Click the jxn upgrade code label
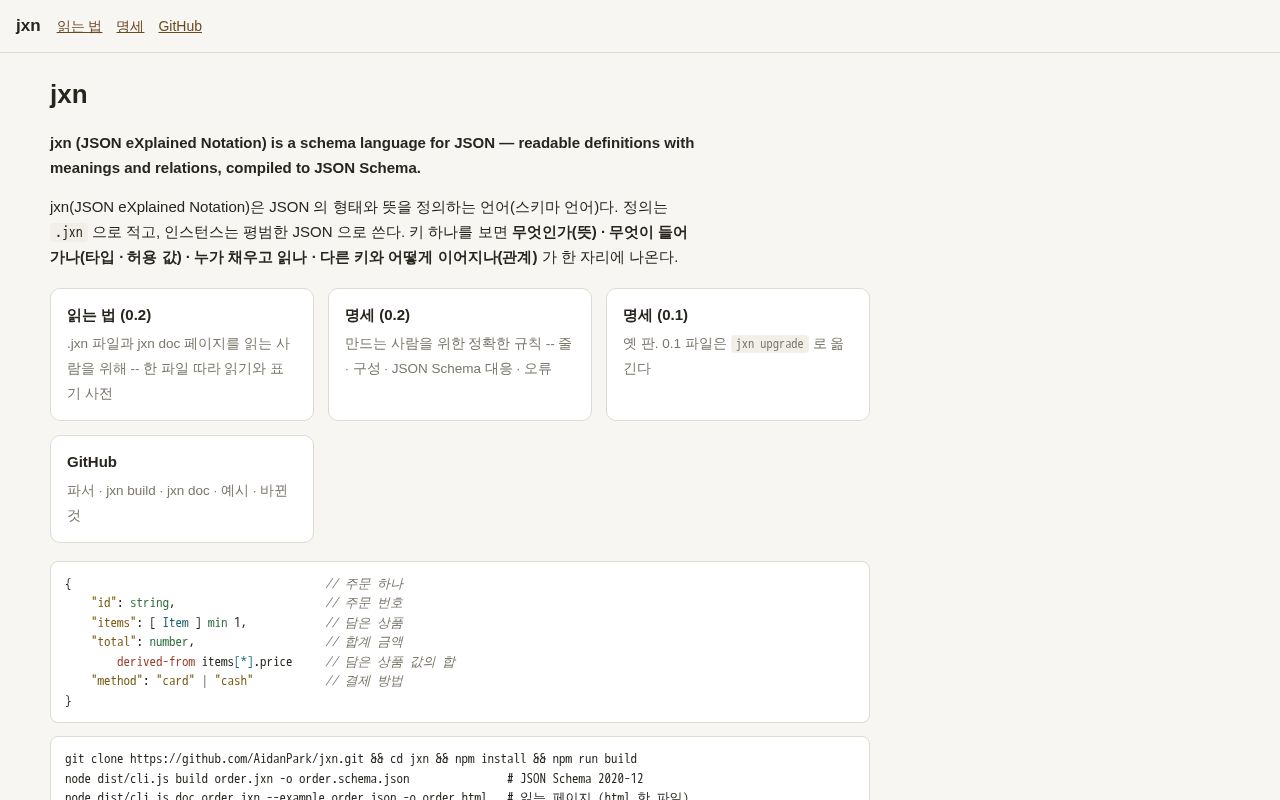1280x800 pixels. tap(770, 344)
